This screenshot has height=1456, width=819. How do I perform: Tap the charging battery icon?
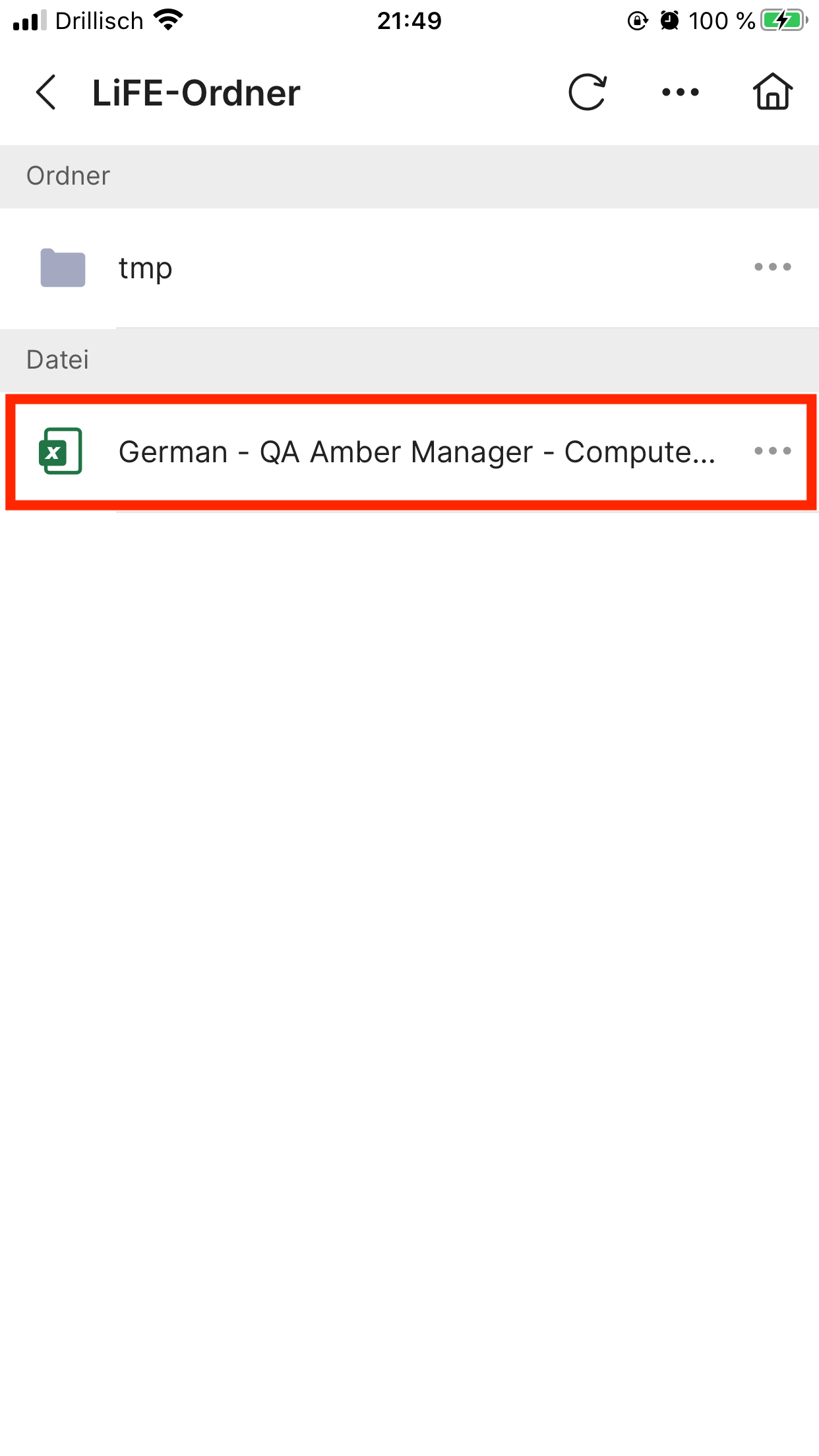click(x=785, y=21)
